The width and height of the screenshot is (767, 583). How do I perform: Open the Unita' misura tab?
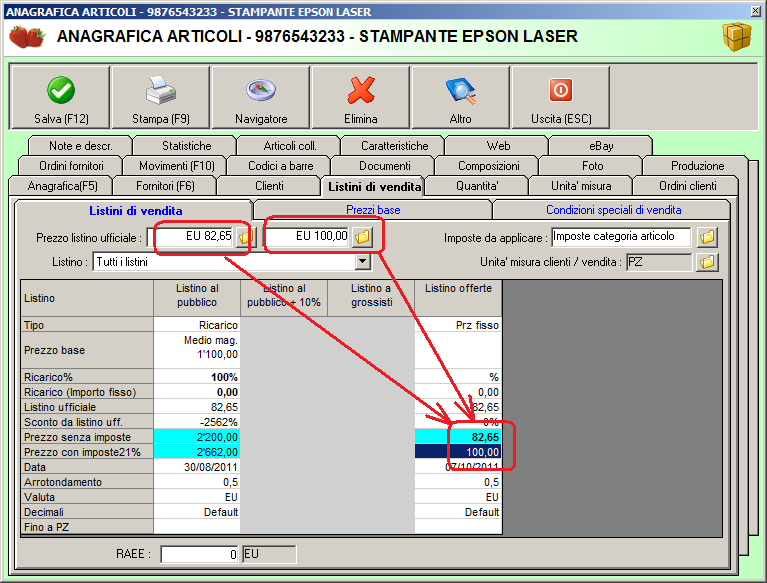tap(581, 186)
